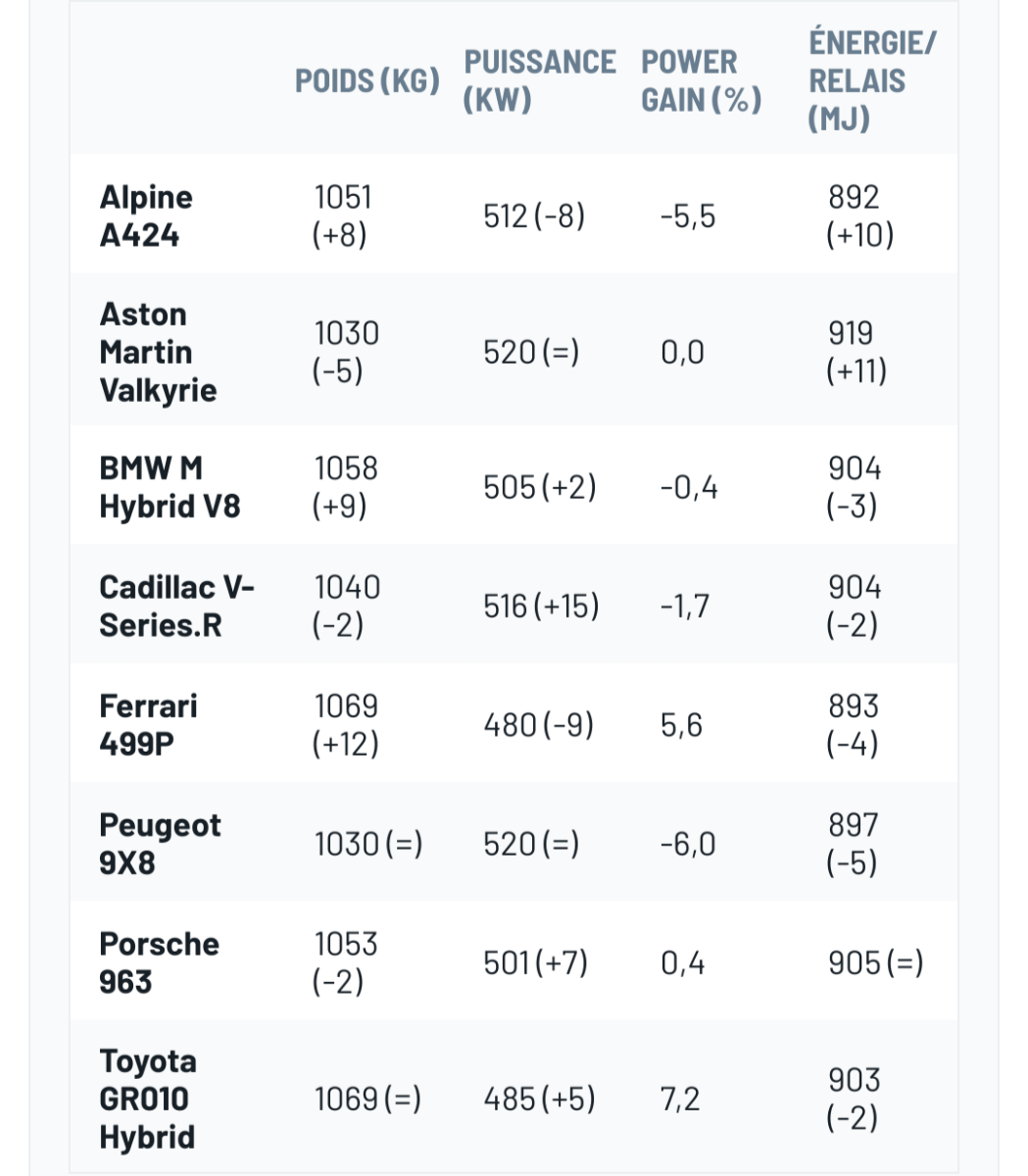
Task: Select the Porsche 963 row name
Action: tap(159, 962)
